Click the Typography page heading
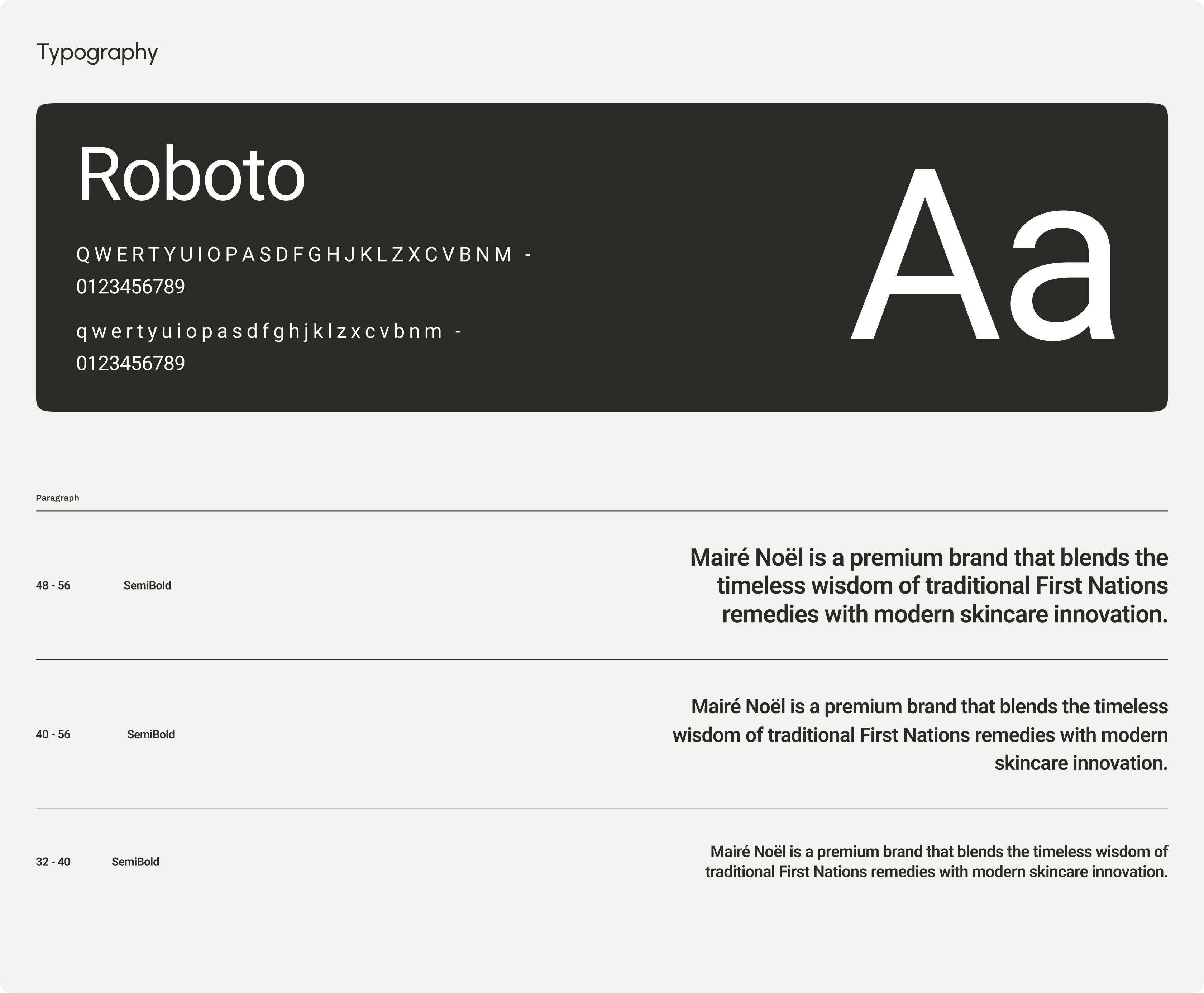Image resolution: width=1204 pixels, height=993 pixels. [97, 53]
